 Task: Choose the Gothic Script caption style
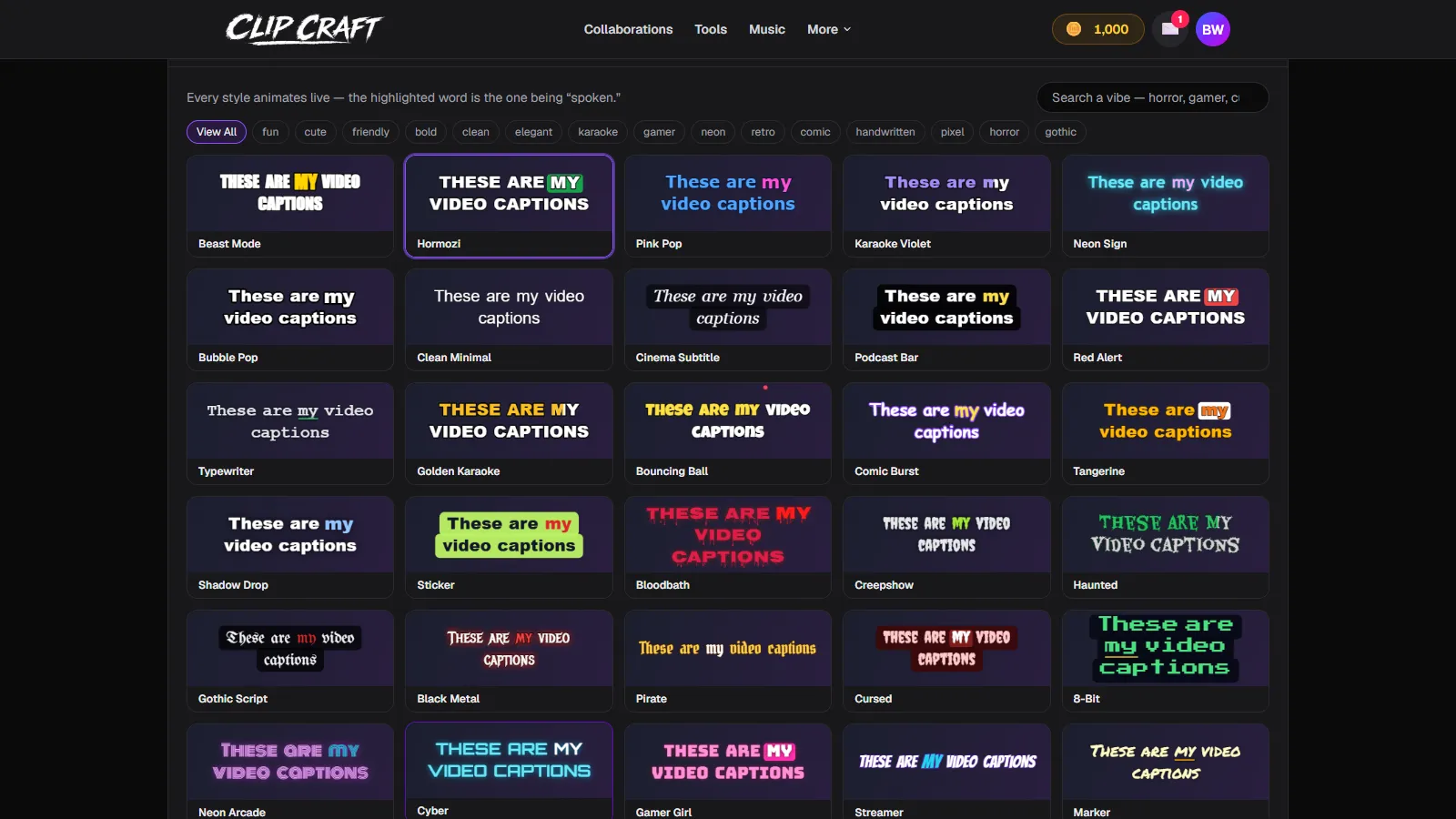coord(290,661)
